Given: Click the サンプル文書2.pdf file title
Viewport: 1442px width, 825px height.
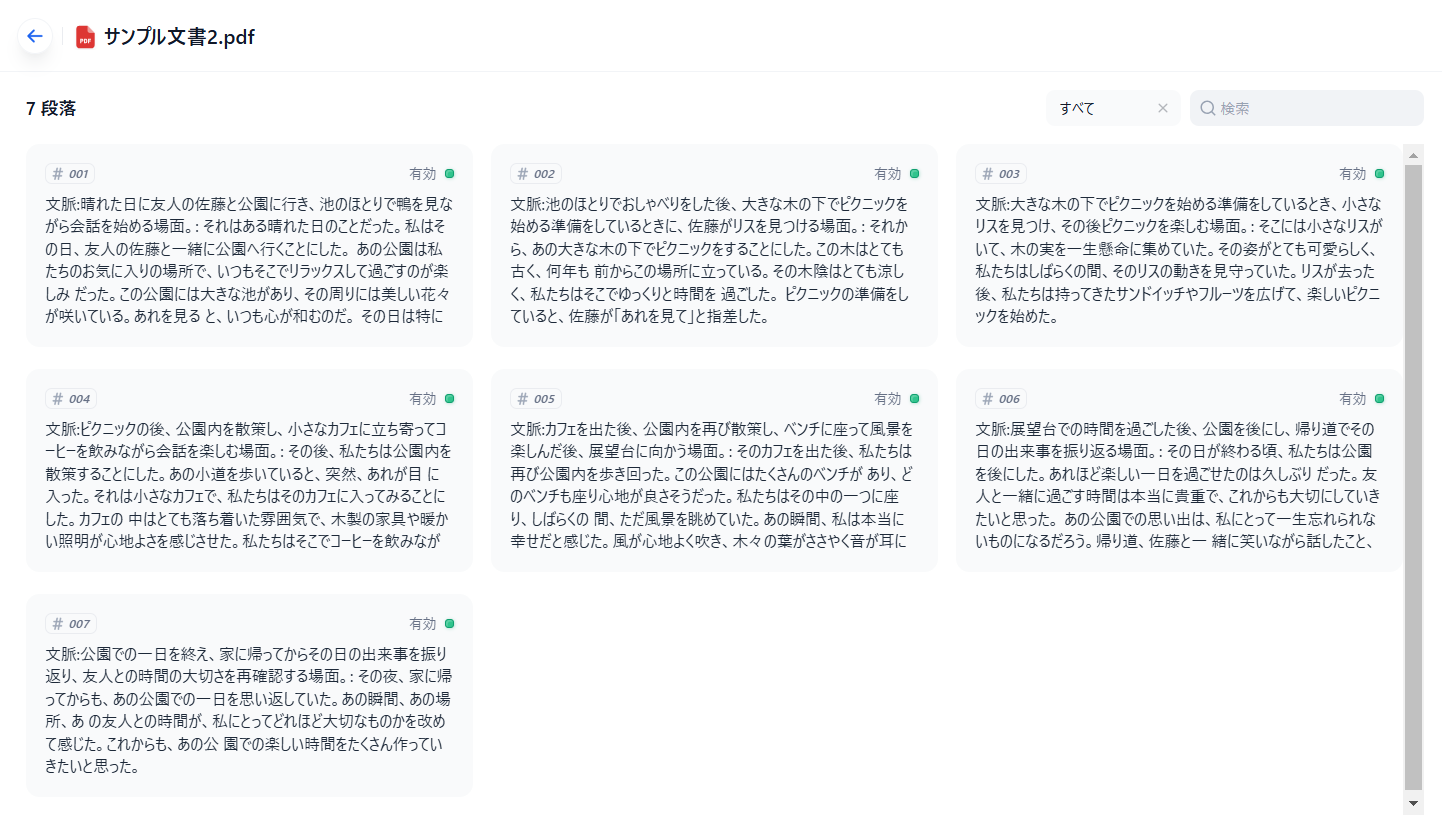Looking at the screenshot, I should [x=179, y=38].
